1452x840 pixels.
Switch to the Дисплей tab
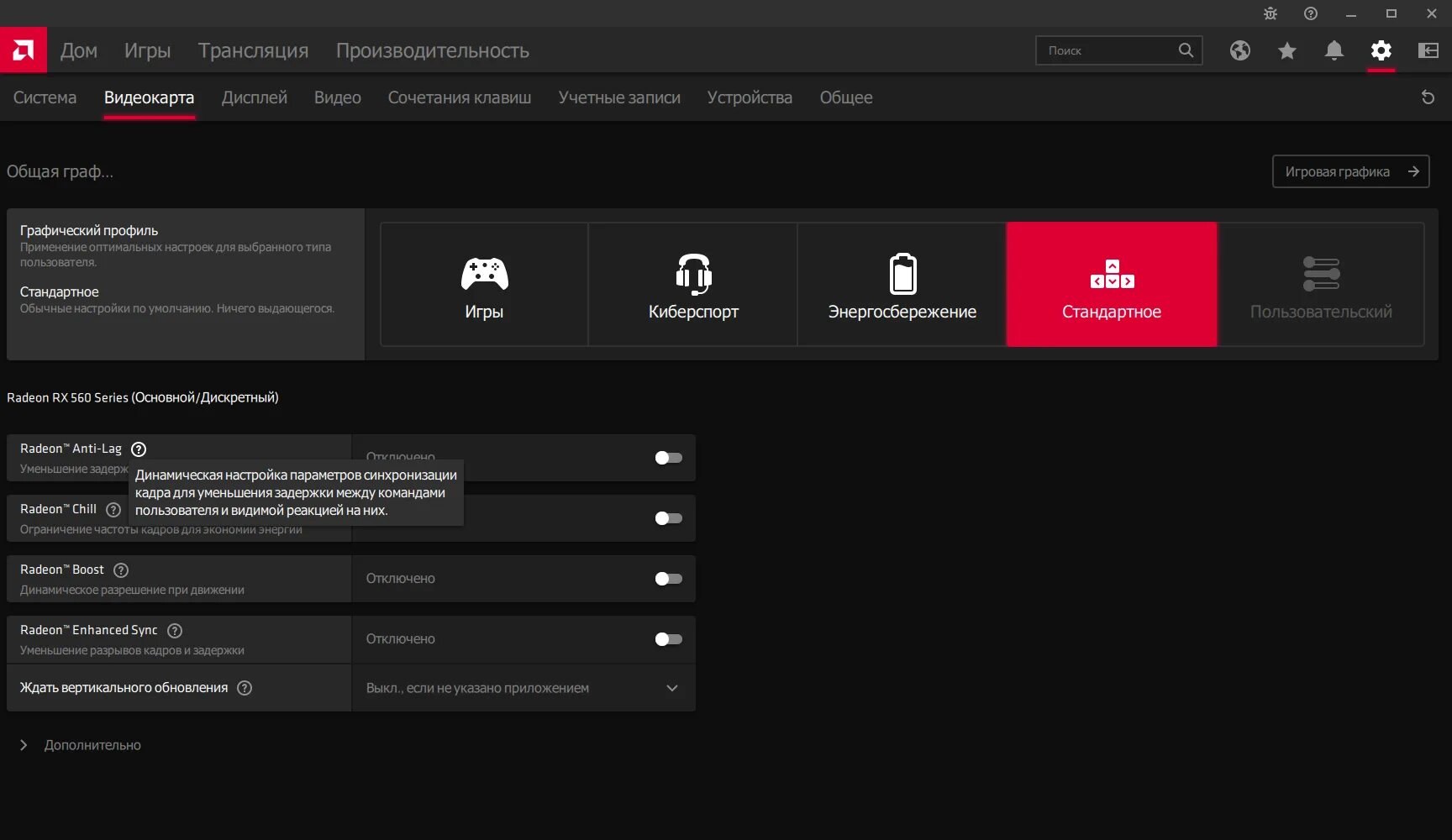pos(255,97)
